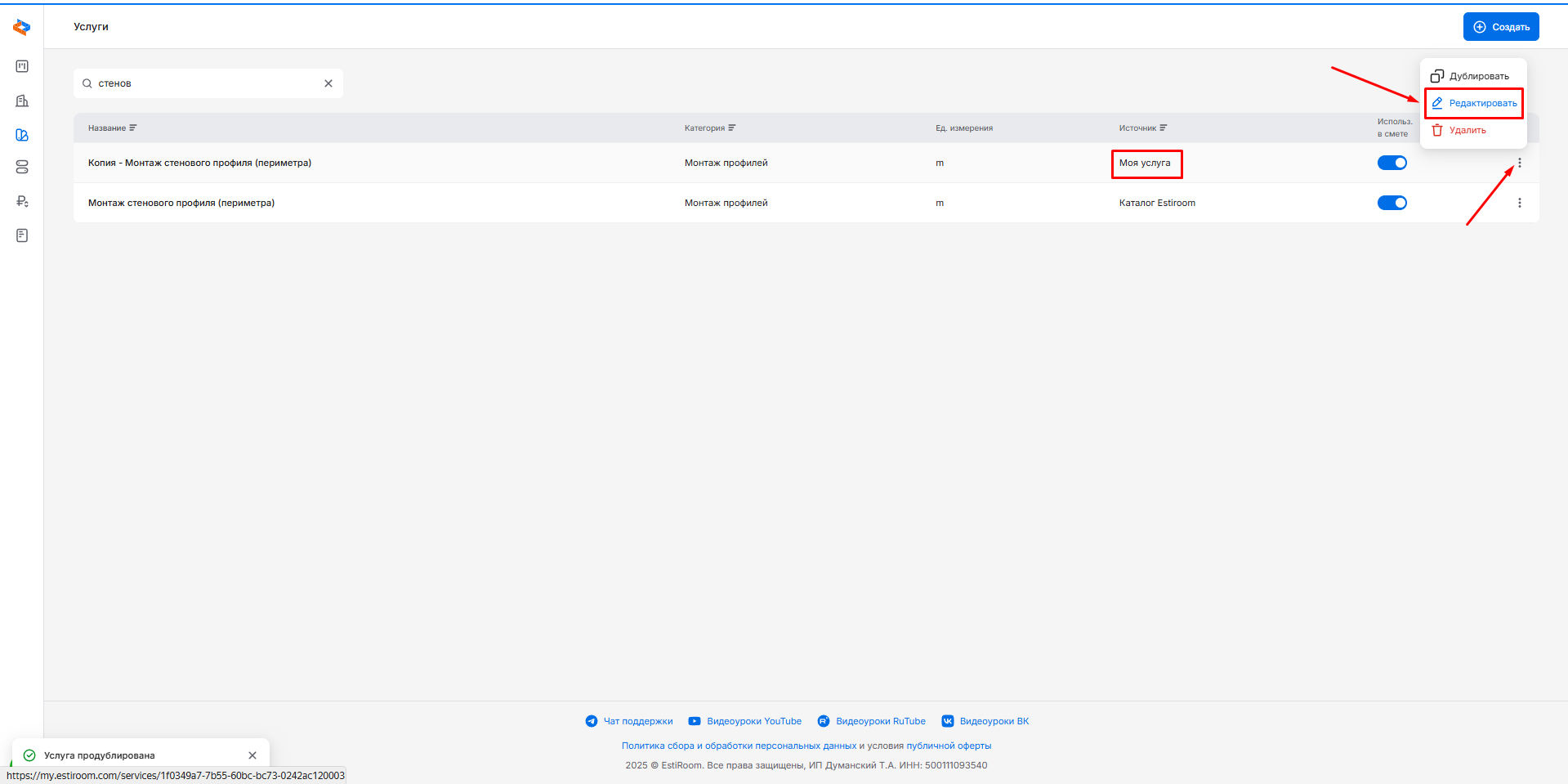1568x784 pixels.
Task: Open three-dot menu for Каталог Estiroom row
Action: (x=1519, y=203)
